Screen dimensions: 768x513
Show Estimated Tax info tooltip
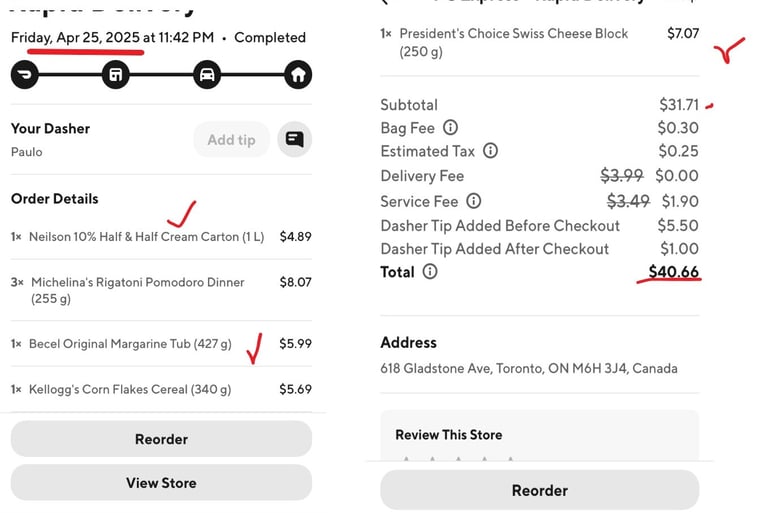pos(490,150)
